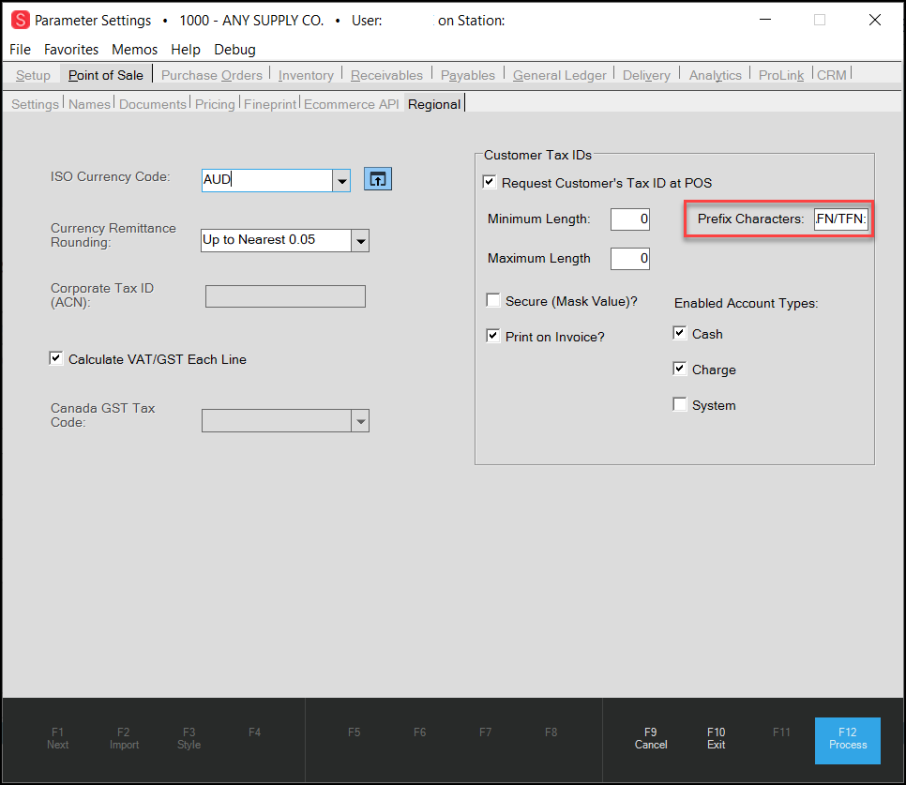Open the Memos menu

coord(135,50)
